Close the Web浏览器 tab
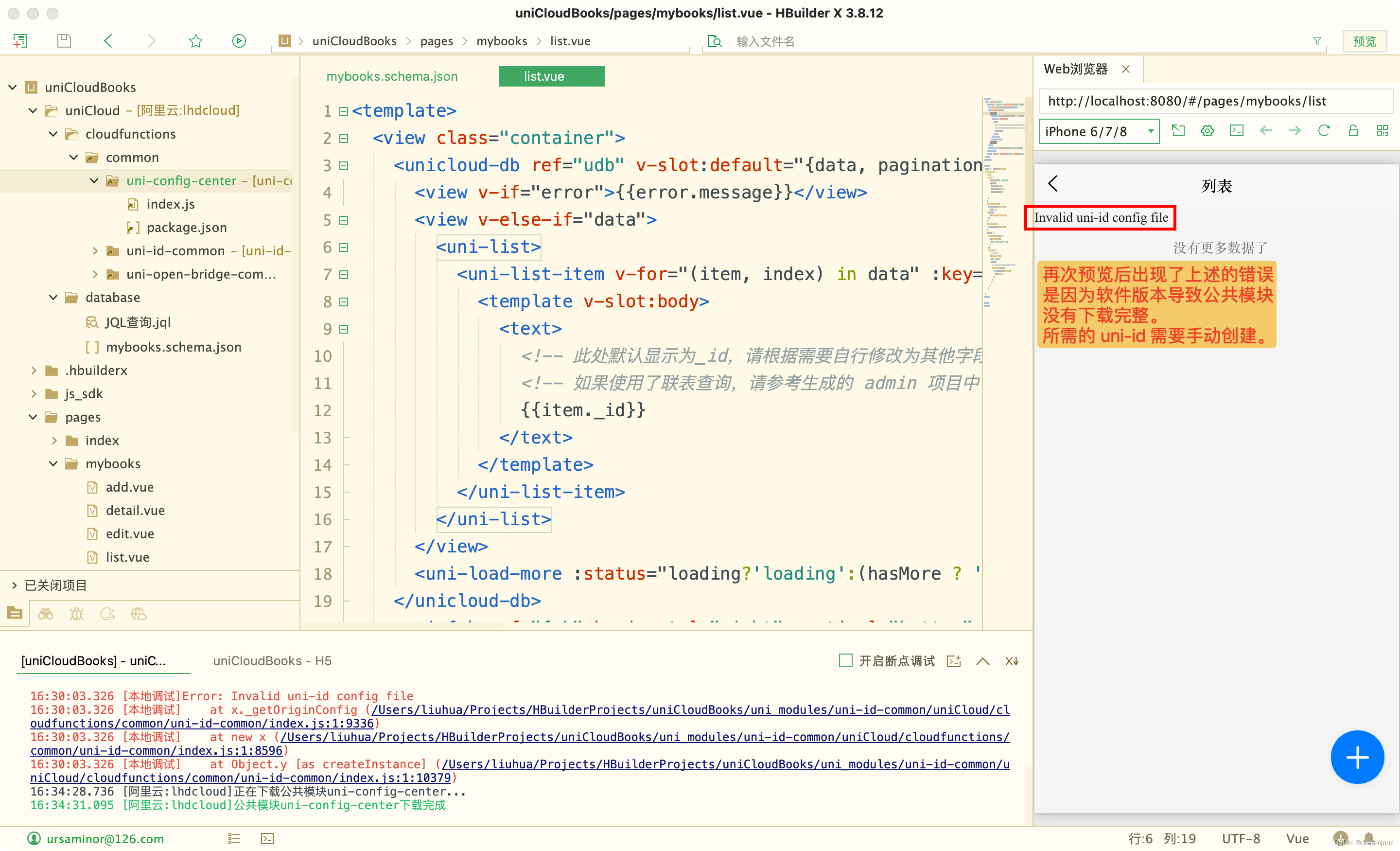 (x=1125, y=69)
